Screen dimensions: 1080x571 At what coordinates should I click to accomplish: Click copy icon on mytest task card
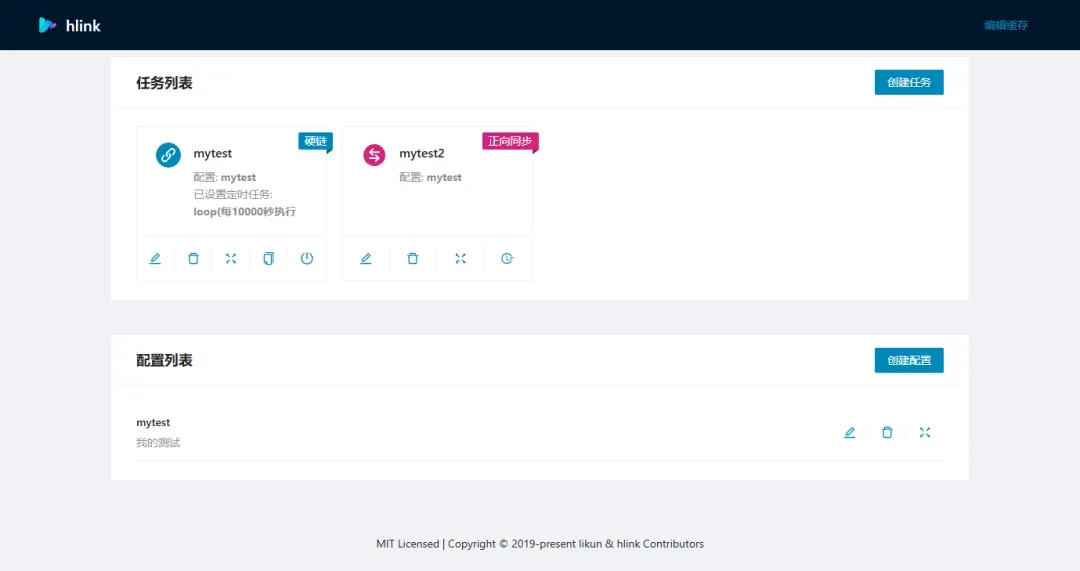tap(269, 258)
